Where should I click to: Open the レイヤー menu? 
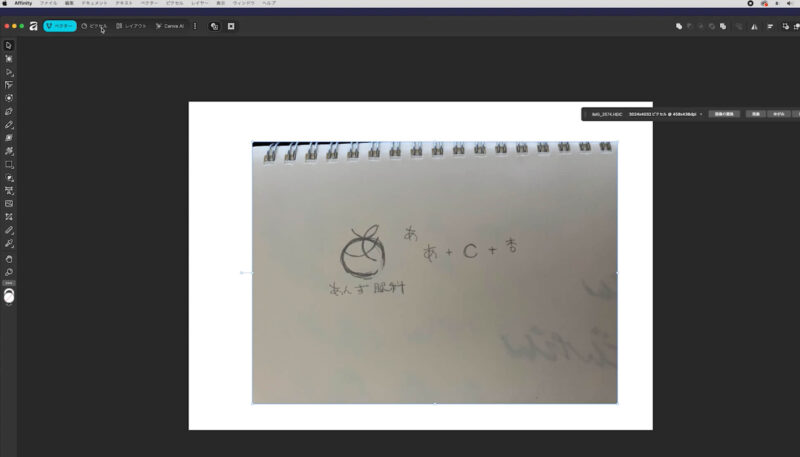pyautogui.click(x=199, y=3)
